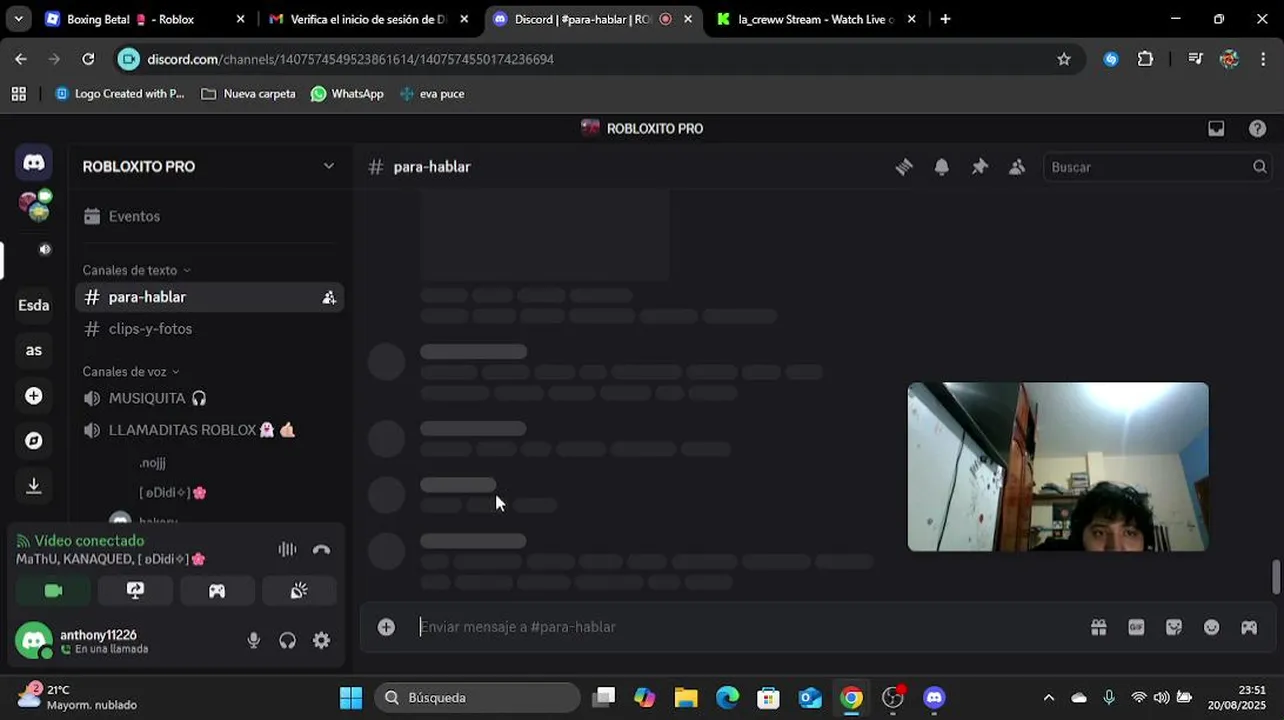Click the Buscar search field
This screenshot has height=720, width=1284.
point(1157,167)
